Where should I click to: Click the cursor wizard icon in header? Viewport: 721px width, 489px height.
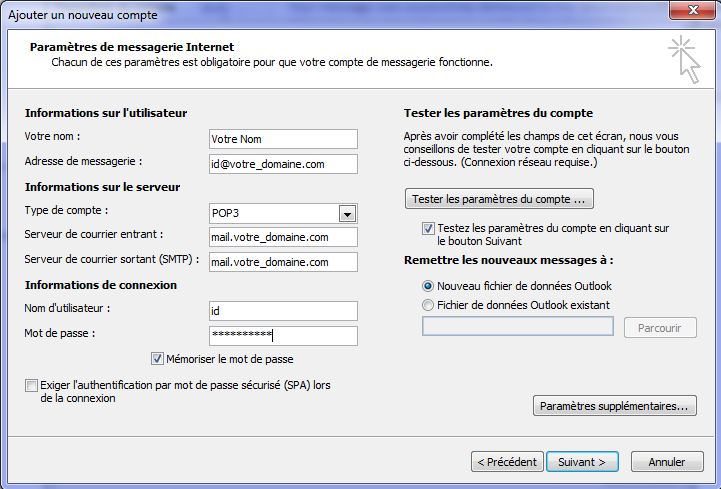pyautogui.click(x=684, y=59)
